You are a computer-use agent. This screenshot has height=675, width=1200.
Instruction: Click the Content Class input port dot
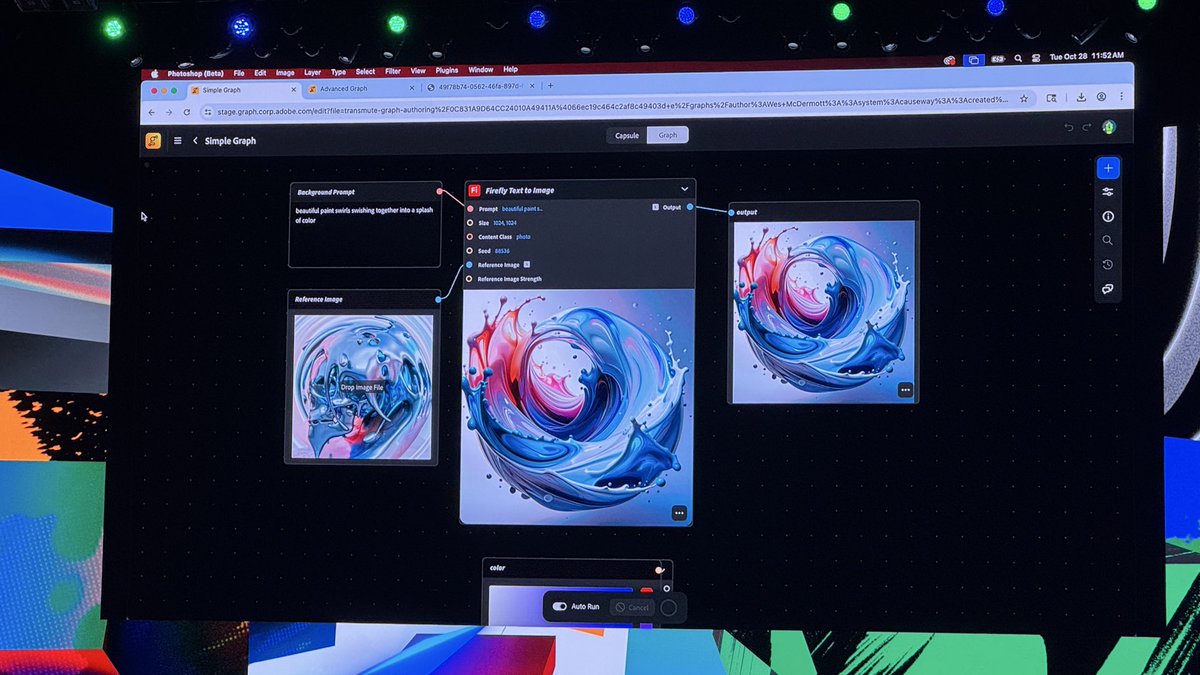[470, 237]
